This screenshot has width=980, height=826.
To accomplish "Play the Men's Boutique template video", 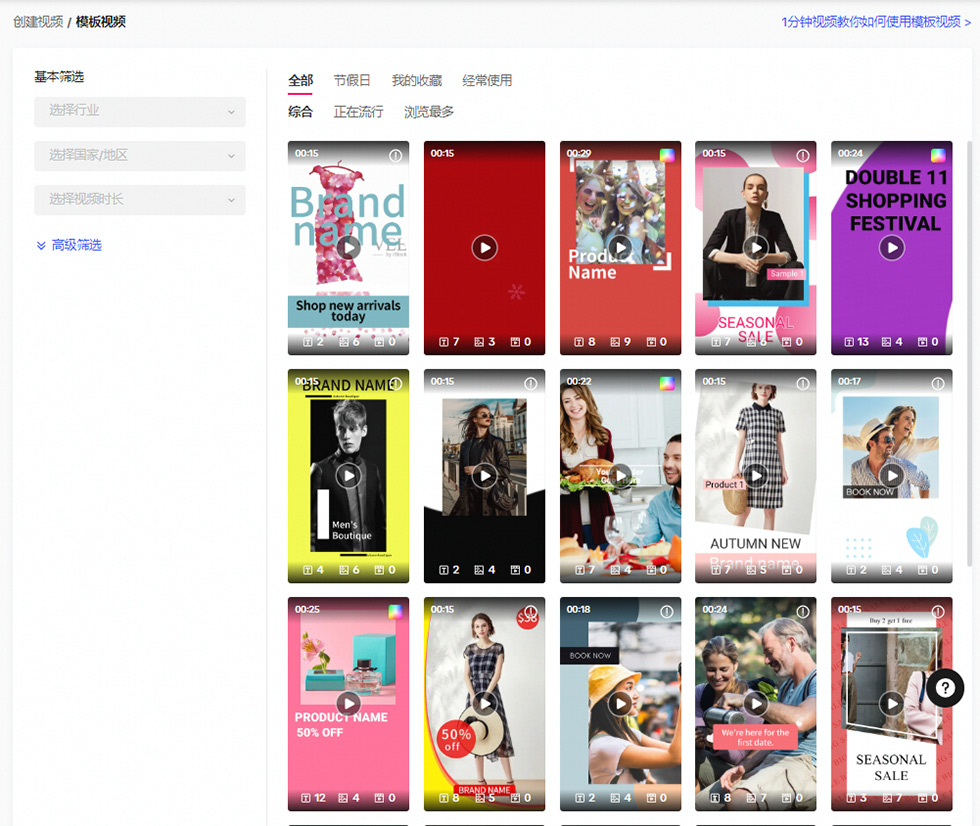I will pyautogui.click(x=348, y=476).
